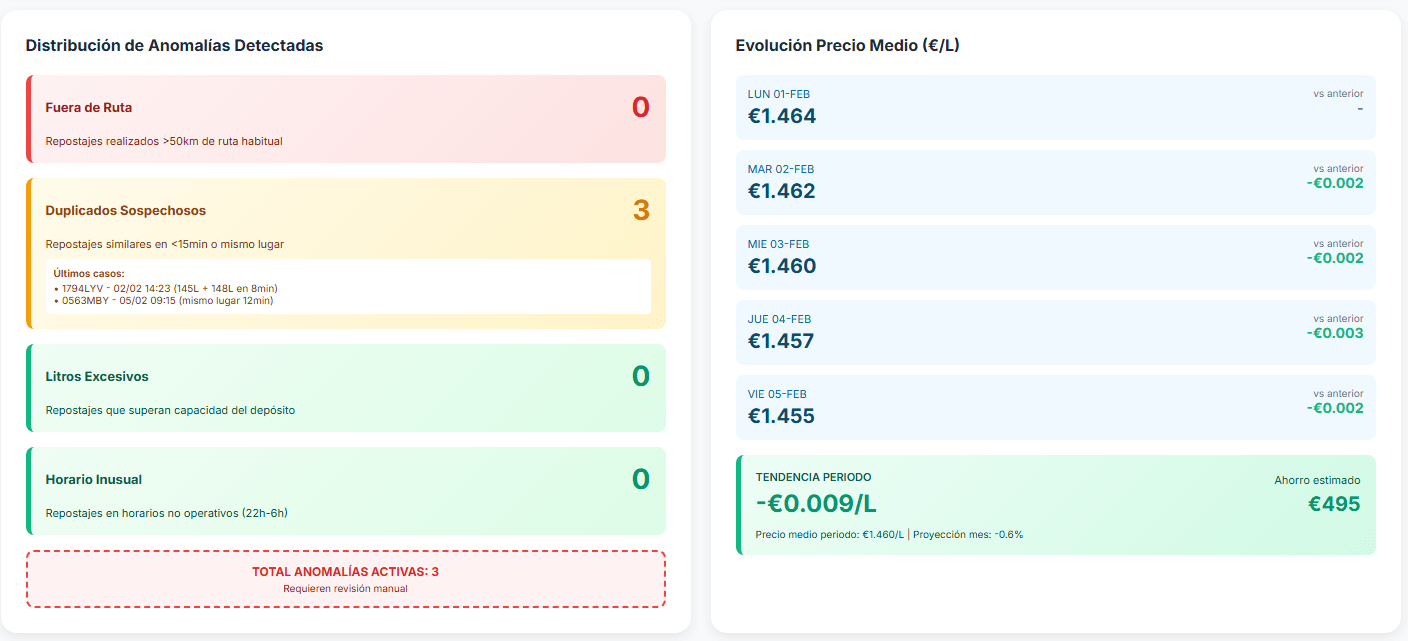Click the Tendencia Periodo summary card

1055,505
